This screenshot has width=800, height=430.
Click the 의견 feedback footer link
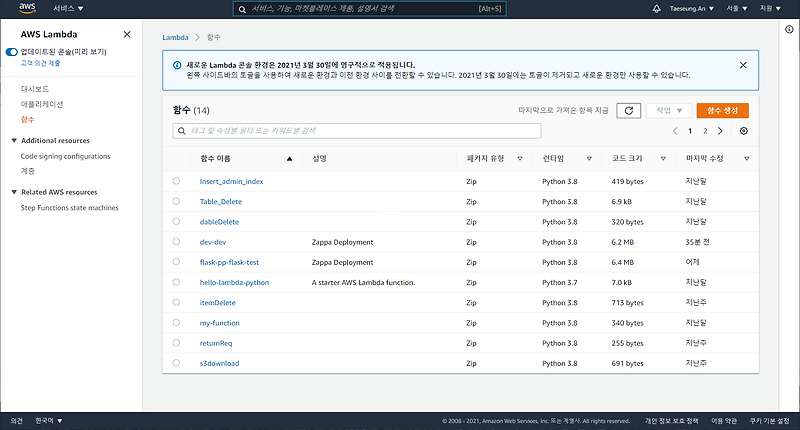click(16, 421)
